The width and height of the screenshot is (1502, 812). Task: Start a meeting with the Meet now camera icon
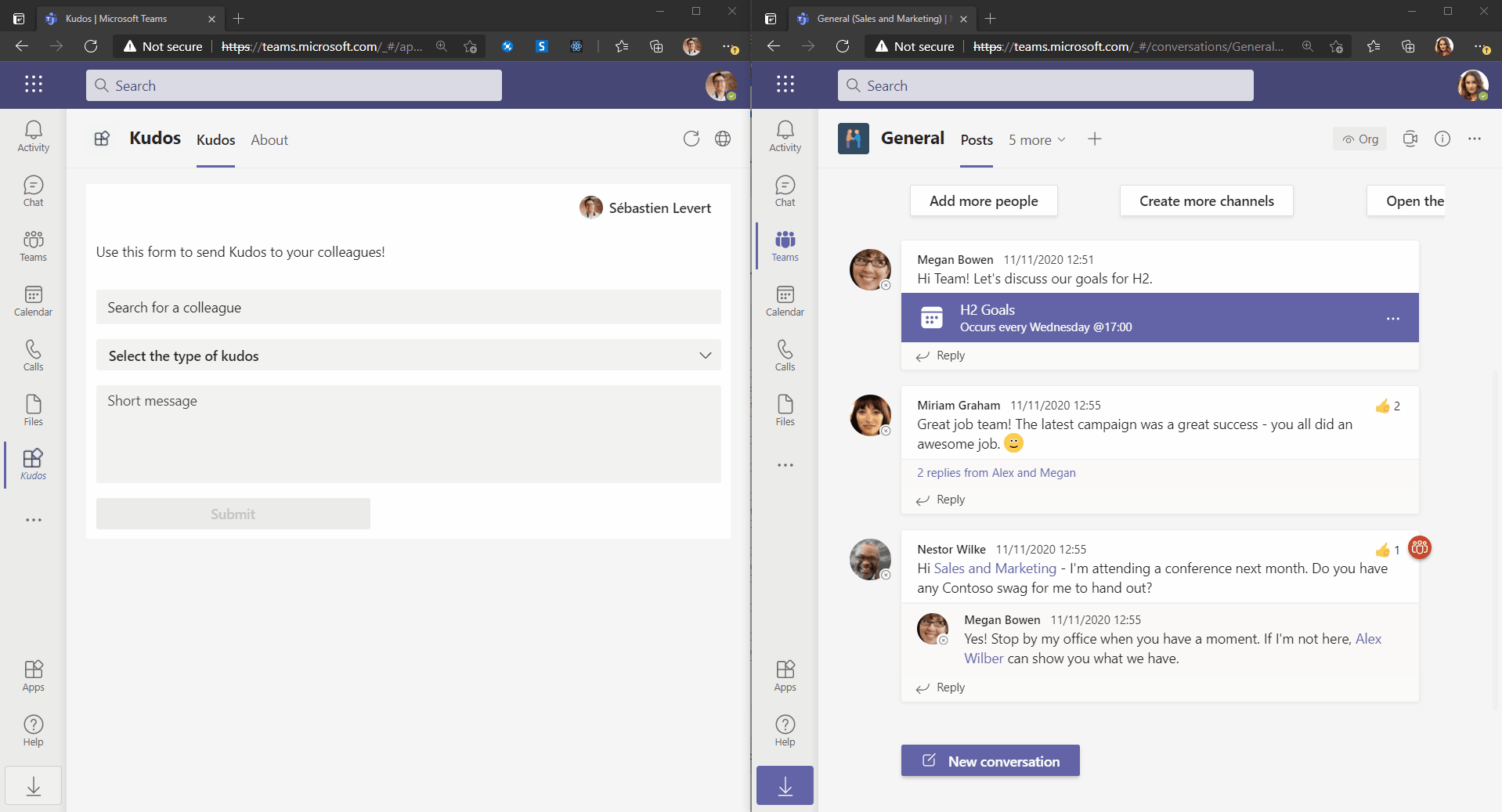coord(1410,139)
